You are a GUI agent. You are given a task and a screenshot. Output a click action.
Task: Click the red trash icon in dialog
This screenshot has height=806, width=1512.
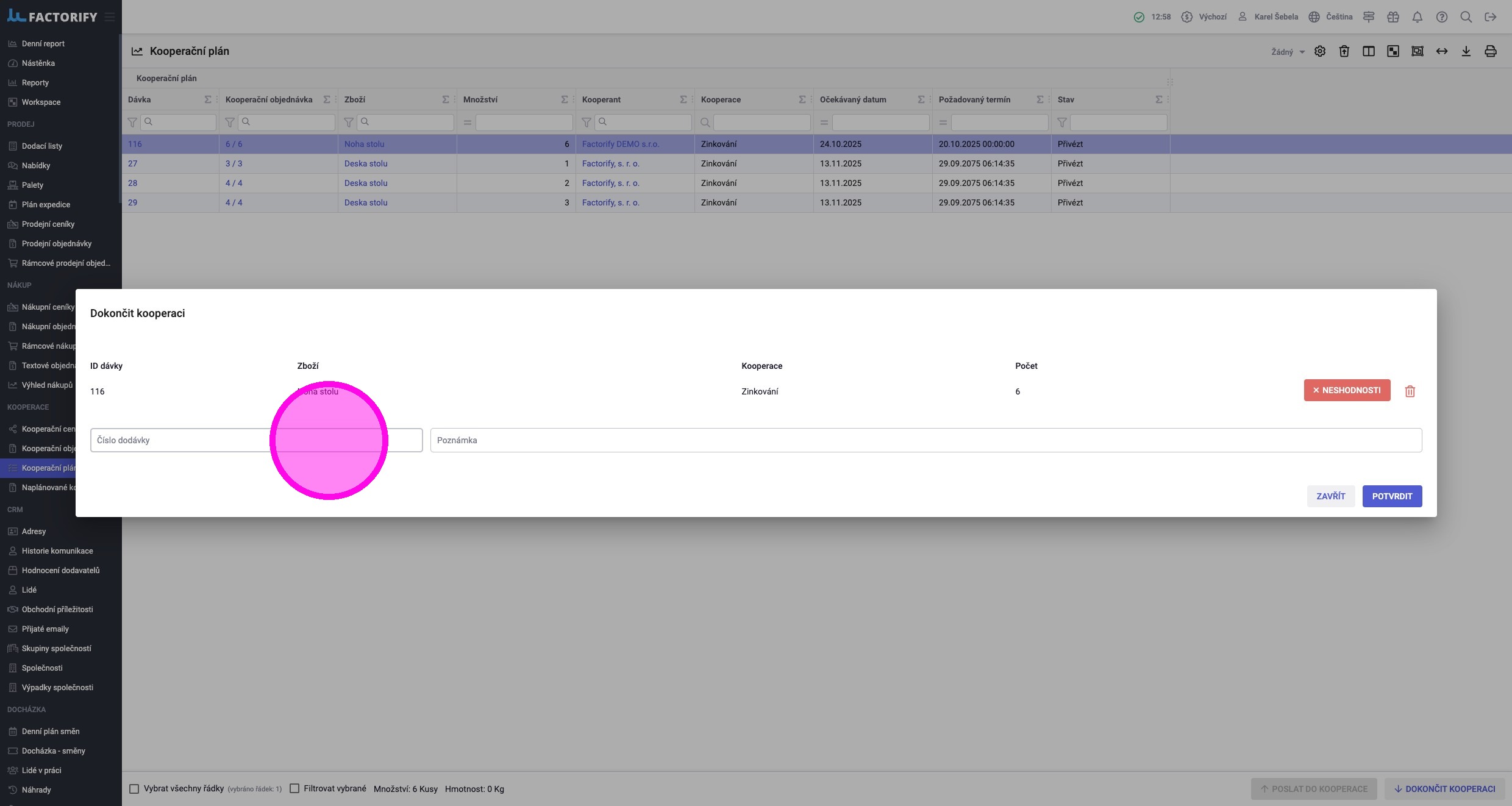(x=1410, y=391)
